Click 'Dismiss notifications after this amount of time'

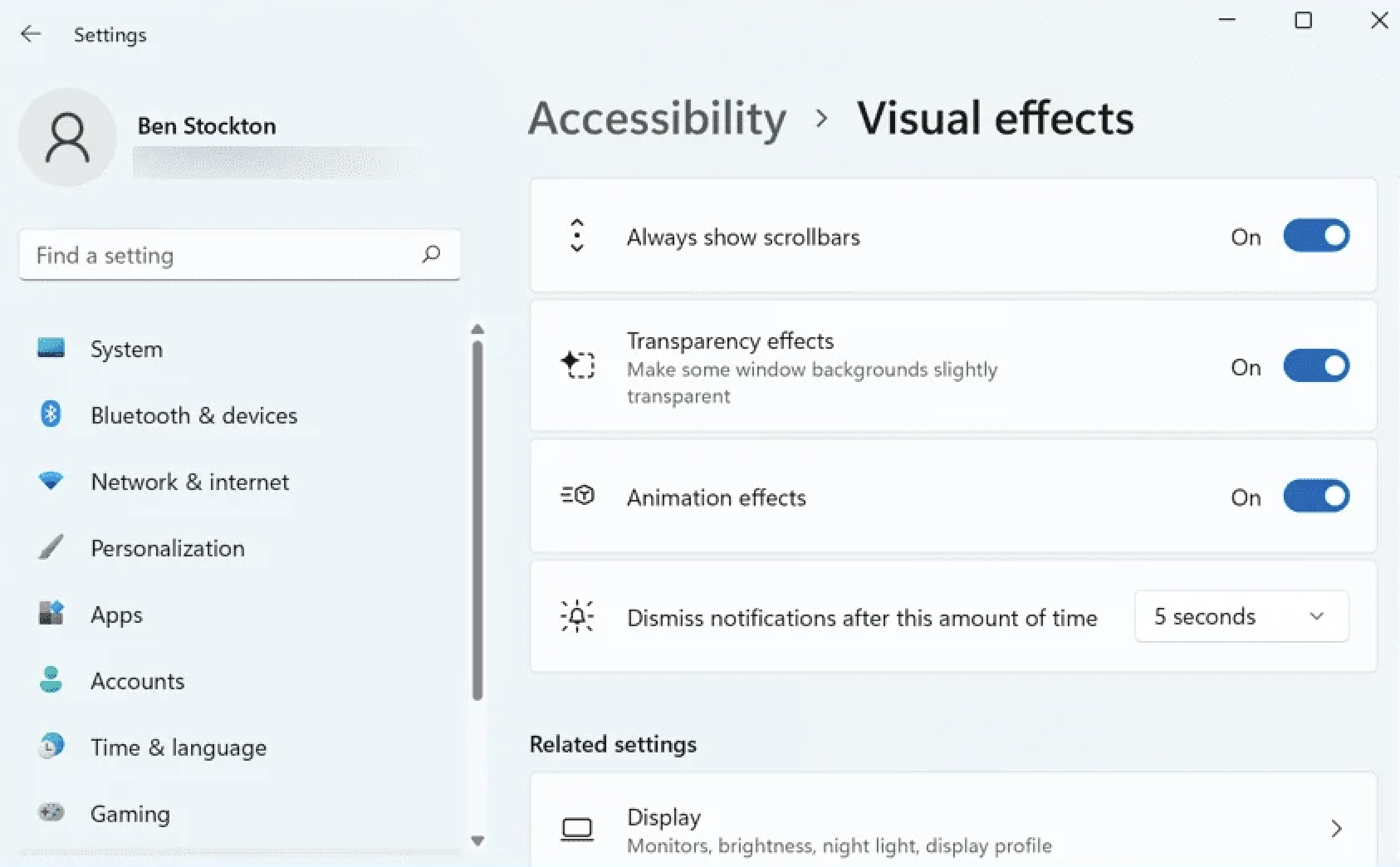(x=862, y=618)
